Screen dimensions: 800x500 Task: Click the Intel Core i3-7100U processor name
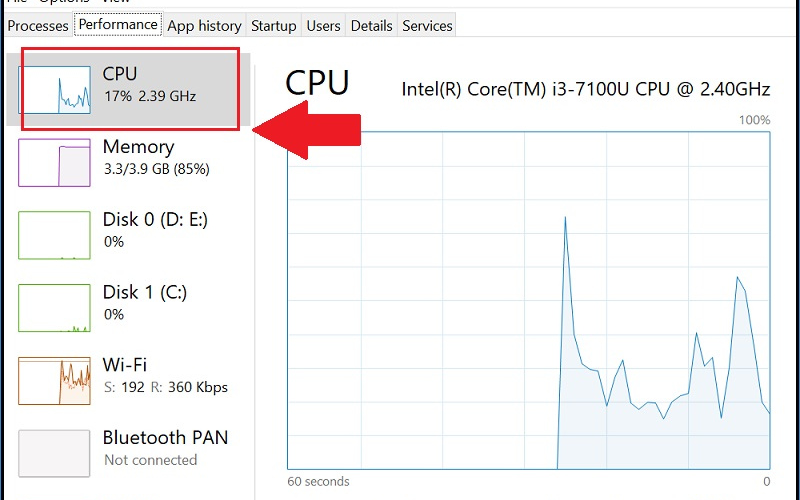[585, 89]
